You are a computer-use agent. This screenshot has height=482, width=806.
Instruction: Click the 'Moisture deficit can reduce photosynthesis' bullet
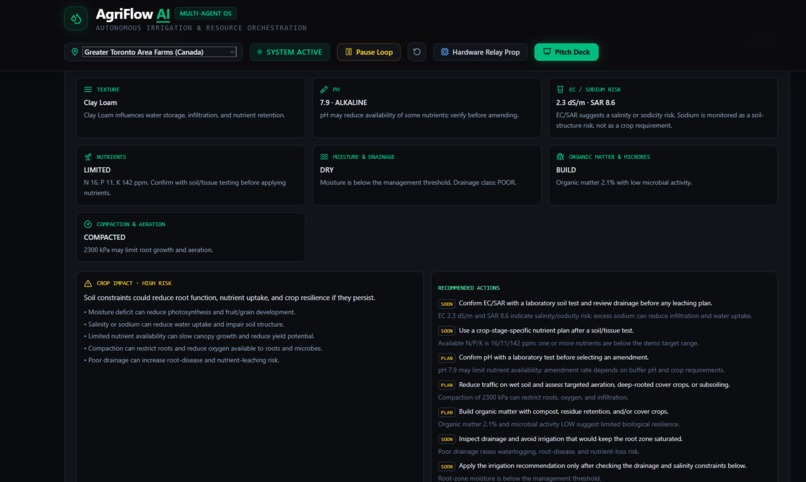tap(190, 312)
